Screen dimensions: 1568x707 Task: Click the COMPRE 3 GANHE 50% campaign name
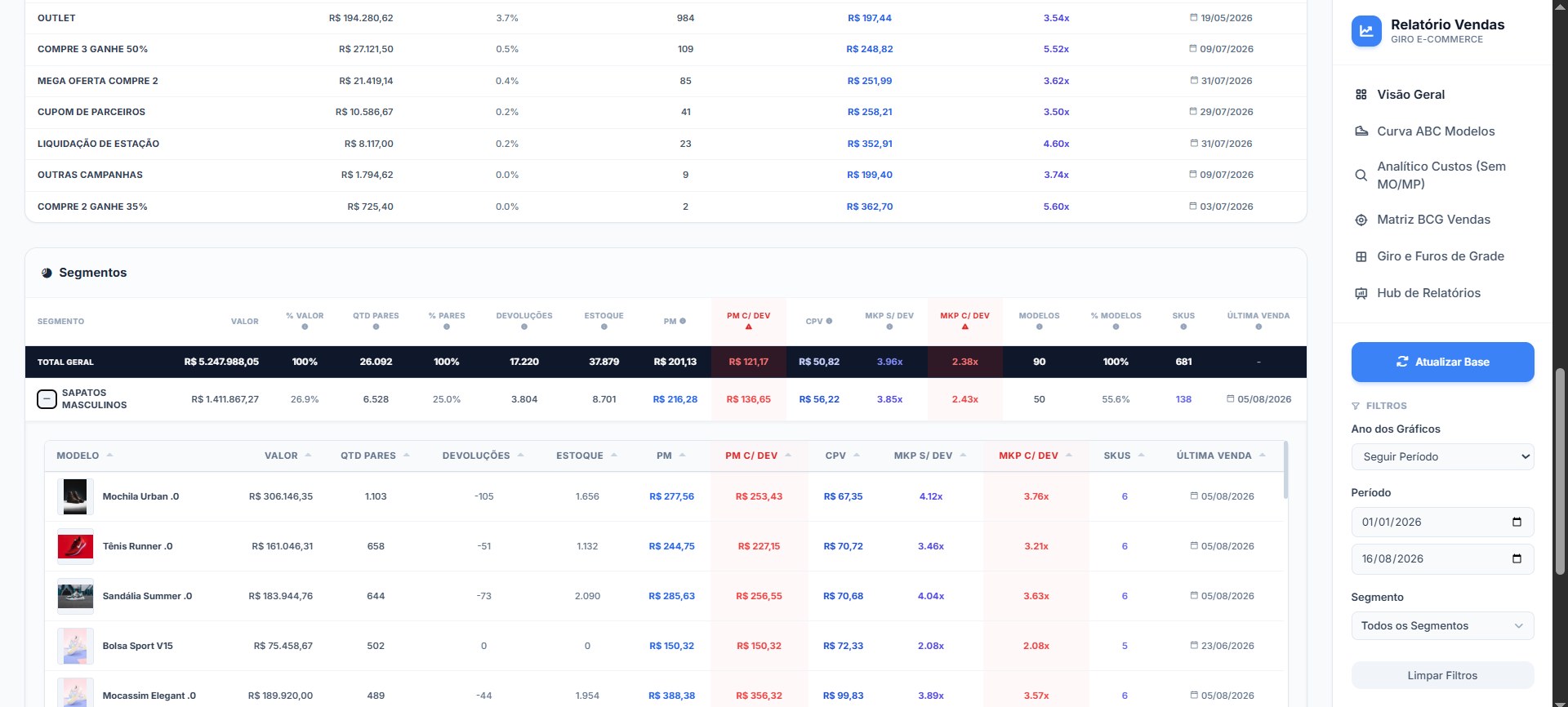[x=92, y=49]
